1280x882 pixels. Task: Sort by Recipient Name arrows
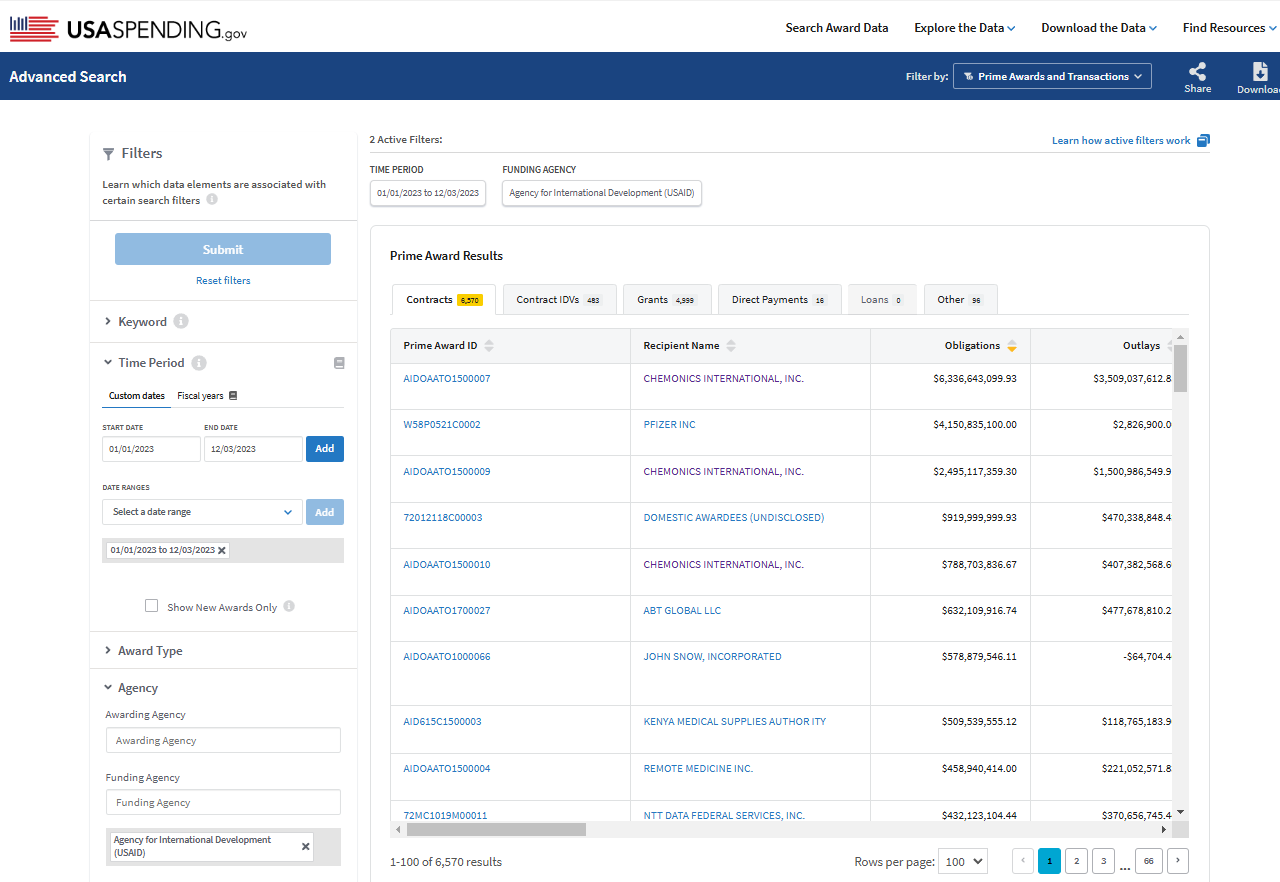(x=731, y=346)
